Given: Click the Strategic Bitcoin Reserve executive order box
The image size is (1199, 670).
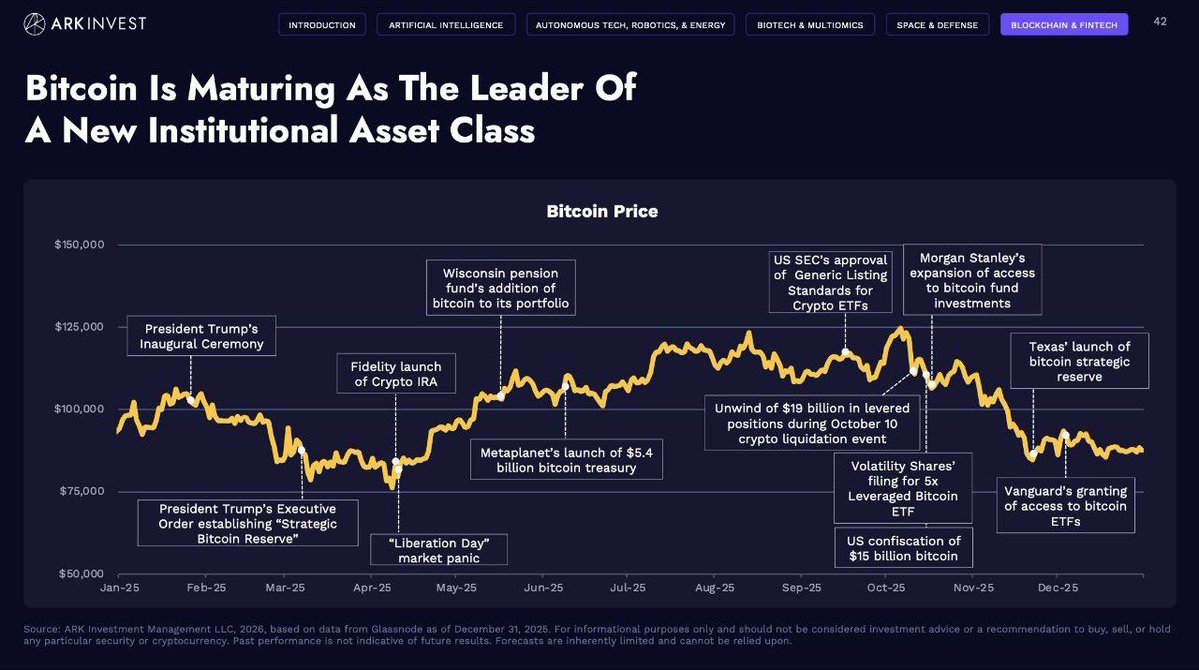Looking at the screenshot, I should [x=248, y=523].
